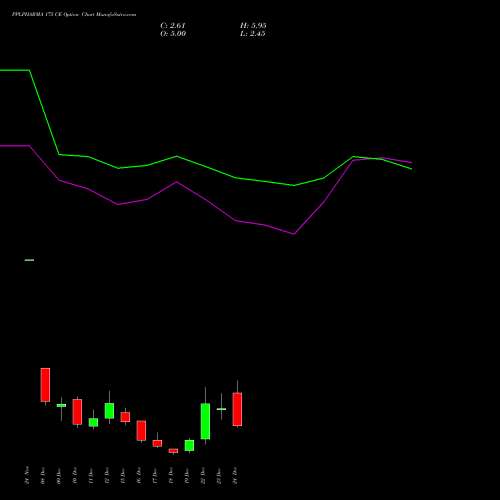
Task: Click the final red candlestick on the chart
Action: coord(237,409)
